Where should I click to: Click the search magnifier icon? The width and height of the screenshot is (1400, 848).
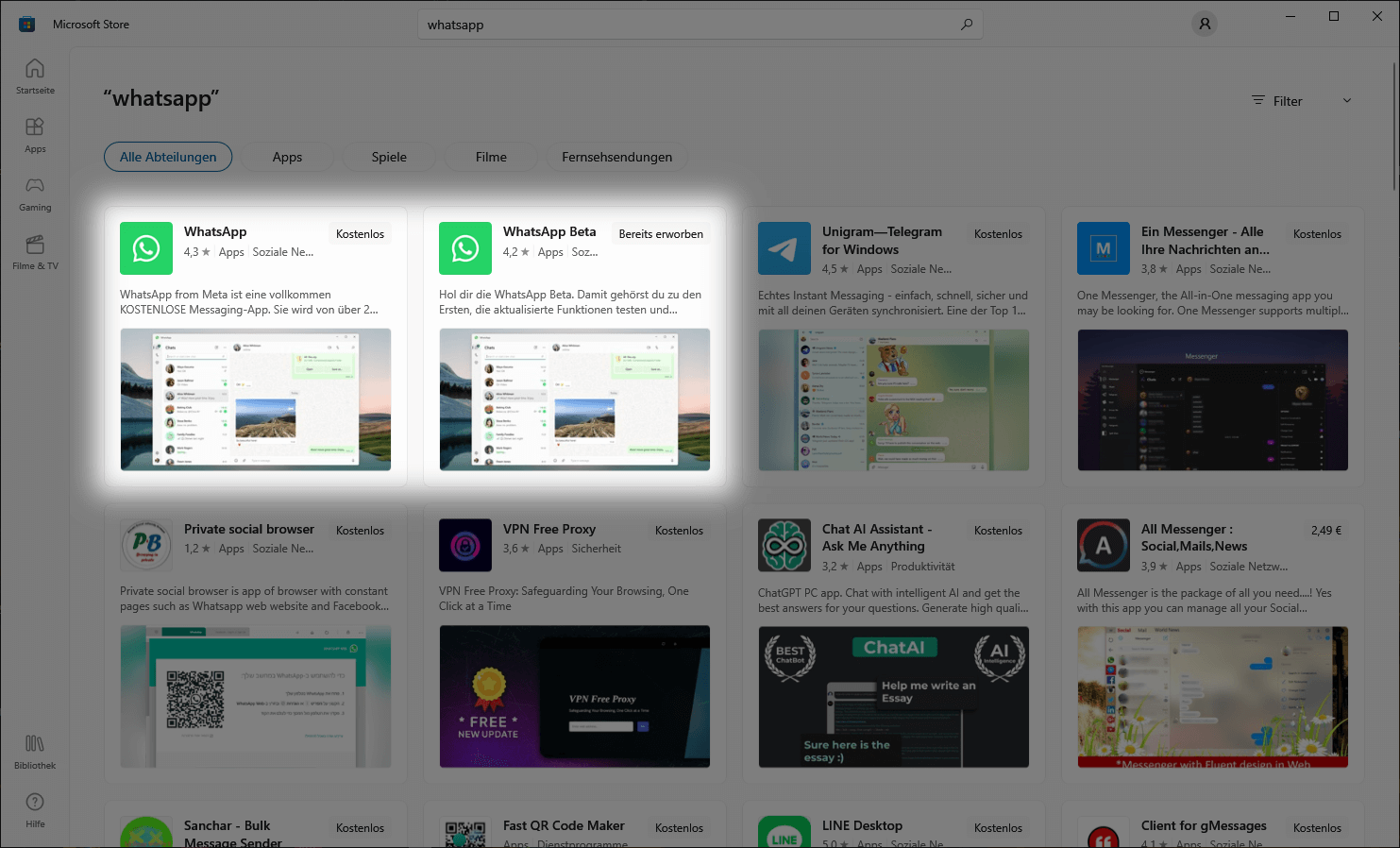[967, 25]
